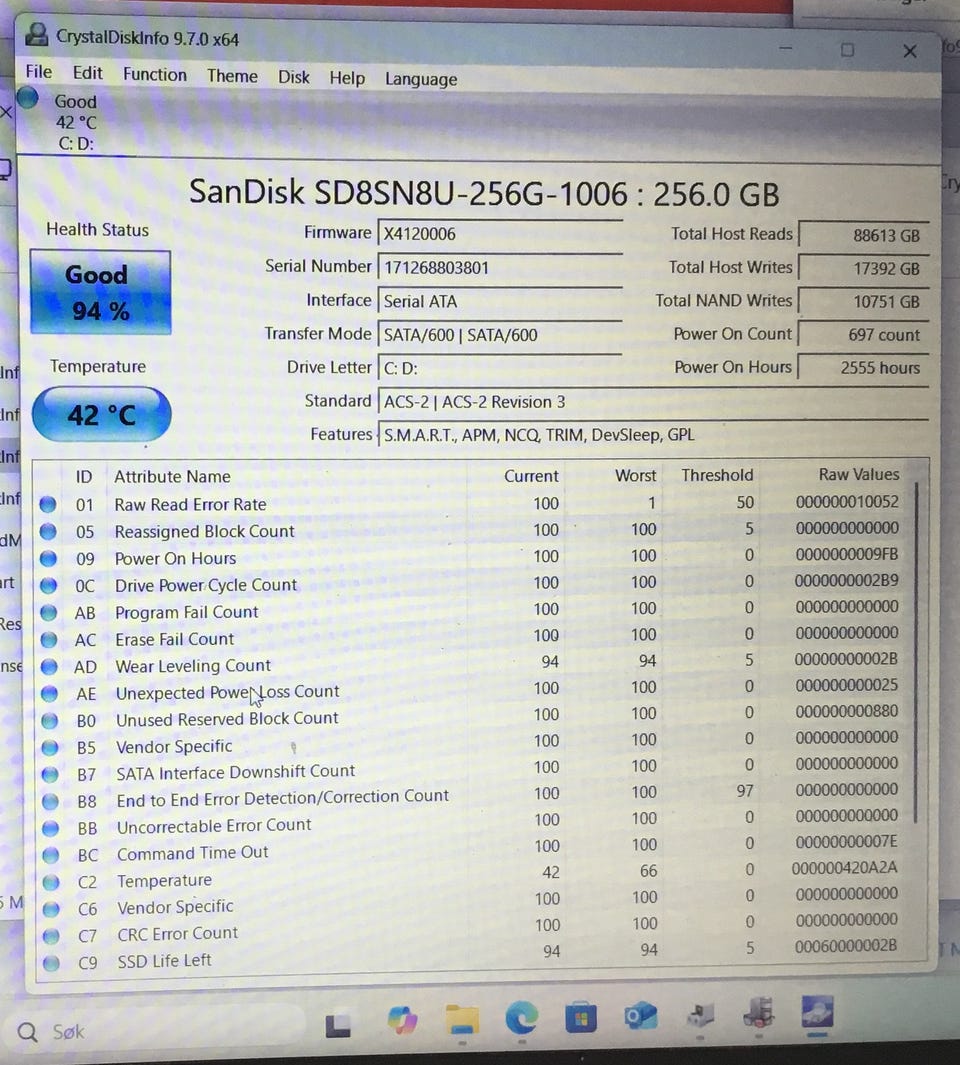Viewport: 960px width, 1065px height.
Task: Click status icon for Command Time Out
Action: pos(50,855)
